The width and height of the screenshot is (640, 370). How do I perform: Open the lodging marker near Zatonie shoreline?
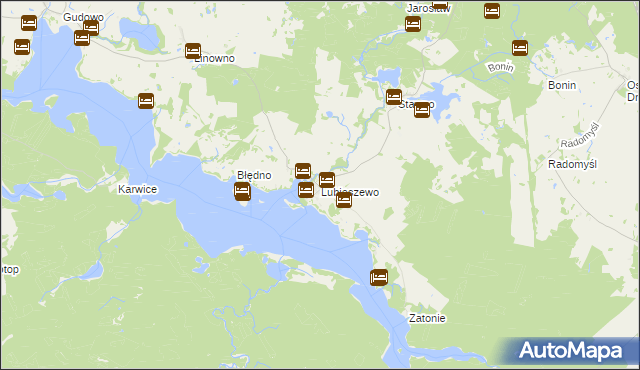(x=379, y=277)
